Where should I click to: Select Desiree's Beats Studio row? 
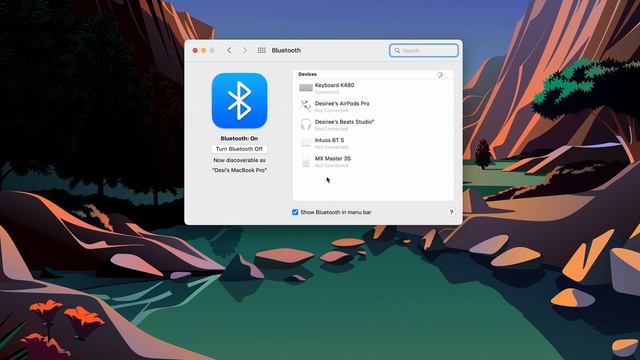point(373,125)
